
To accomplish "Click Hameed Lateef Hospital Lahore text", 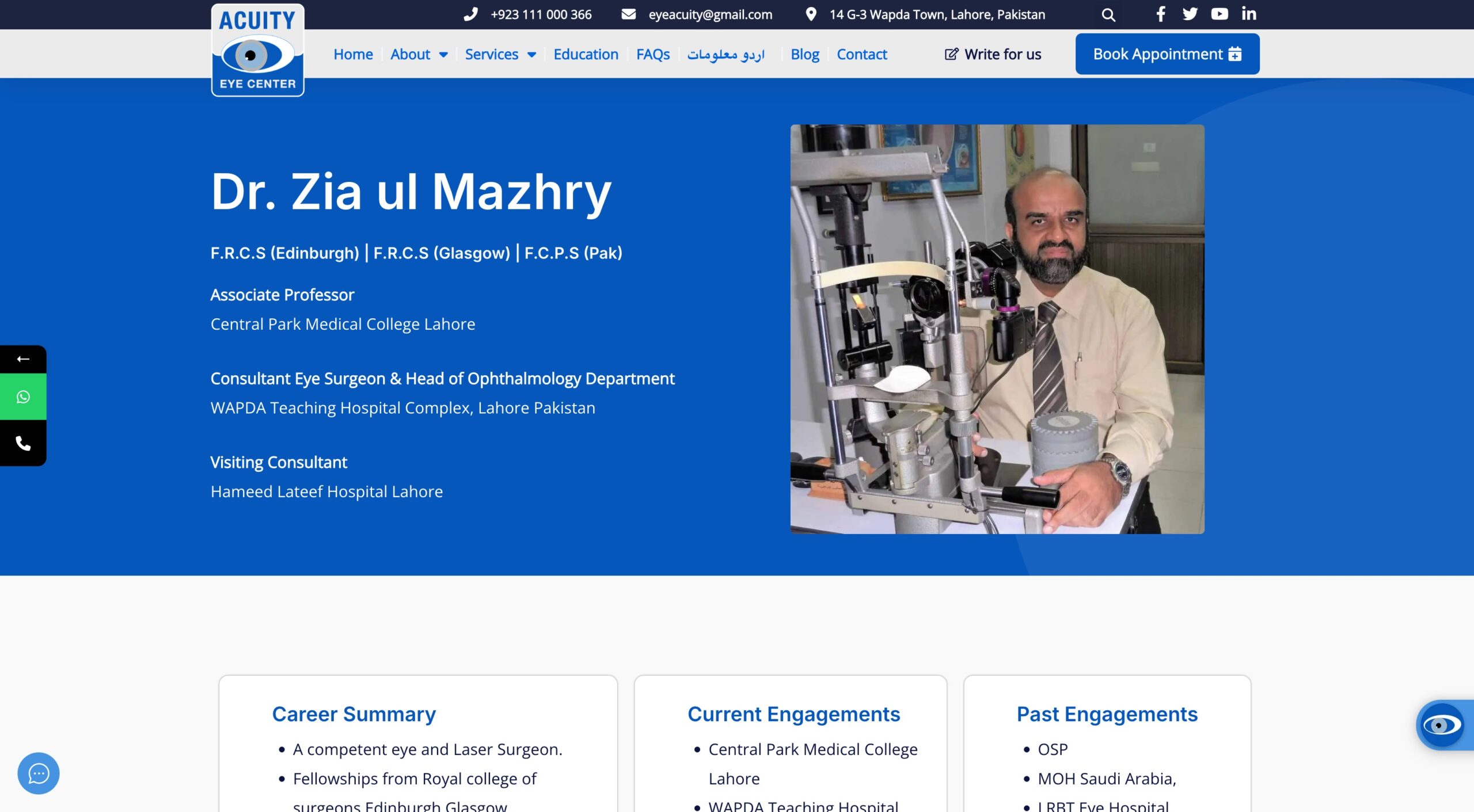I will click(x=326, y=491).
